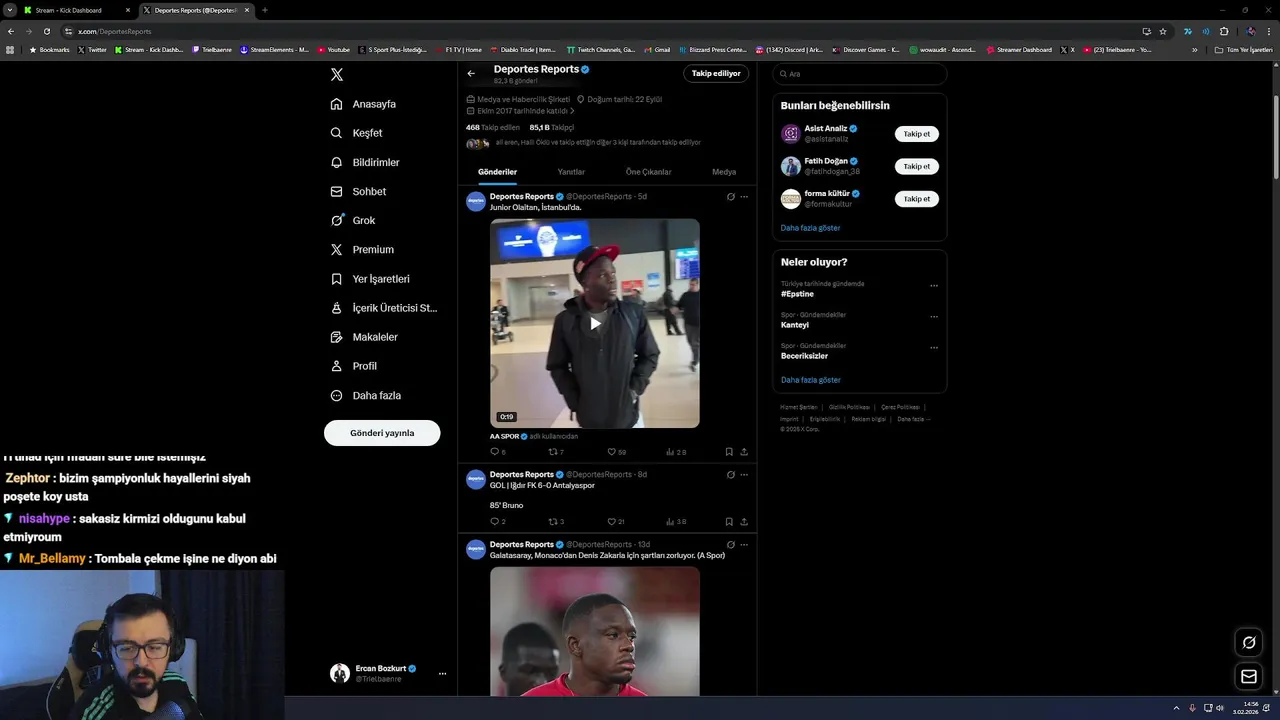Open Makaleler in the sidebar

click(x=364, y=337)
